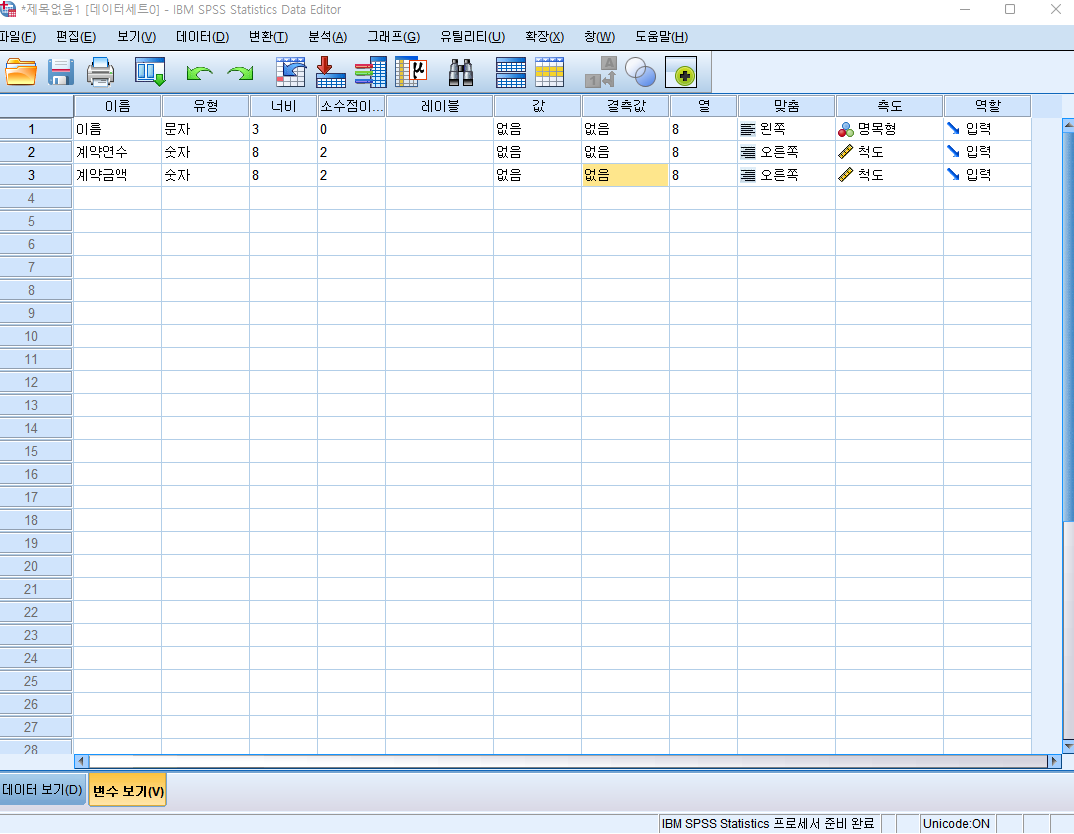This screenshot has height=834, width=1074.
Task: Recall recently used dialogs icon
Action: point(150,72)
